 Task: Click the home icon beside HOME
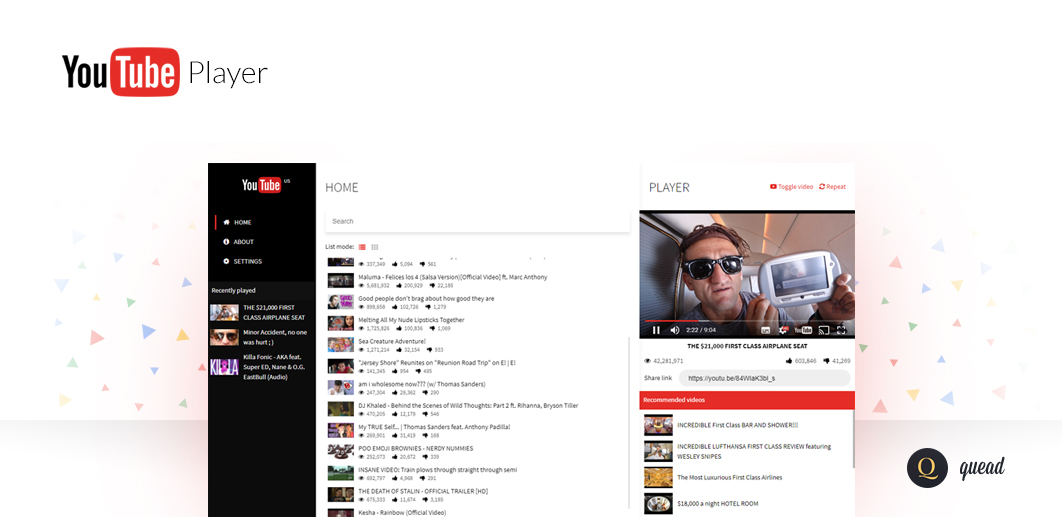click(226, 222)
